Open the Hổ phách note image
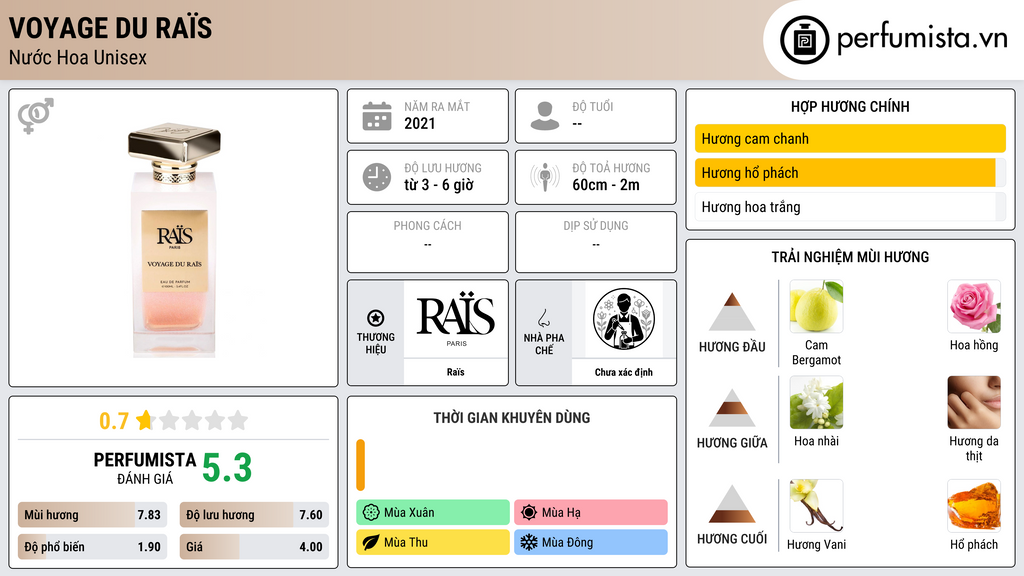Image resolution: width=1024 pixels, height=576 pixels. (974, 505)
